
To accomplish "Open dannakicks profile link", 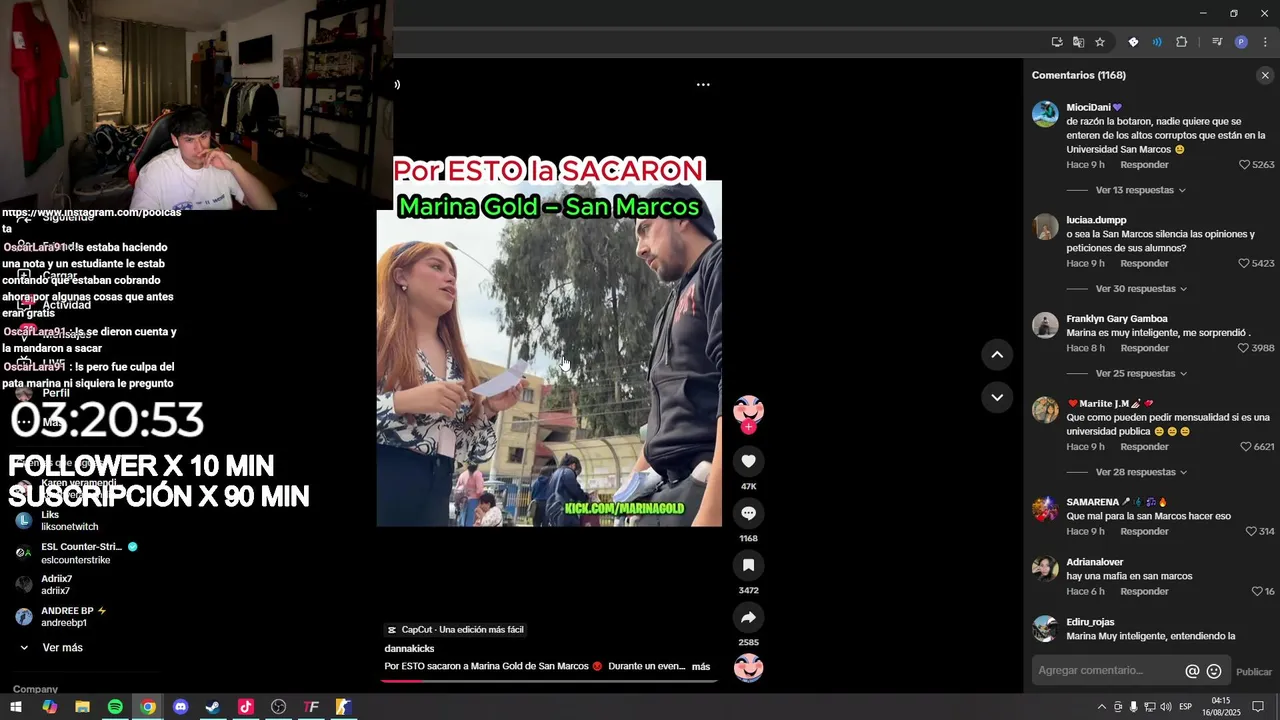I will coord(409,649).
